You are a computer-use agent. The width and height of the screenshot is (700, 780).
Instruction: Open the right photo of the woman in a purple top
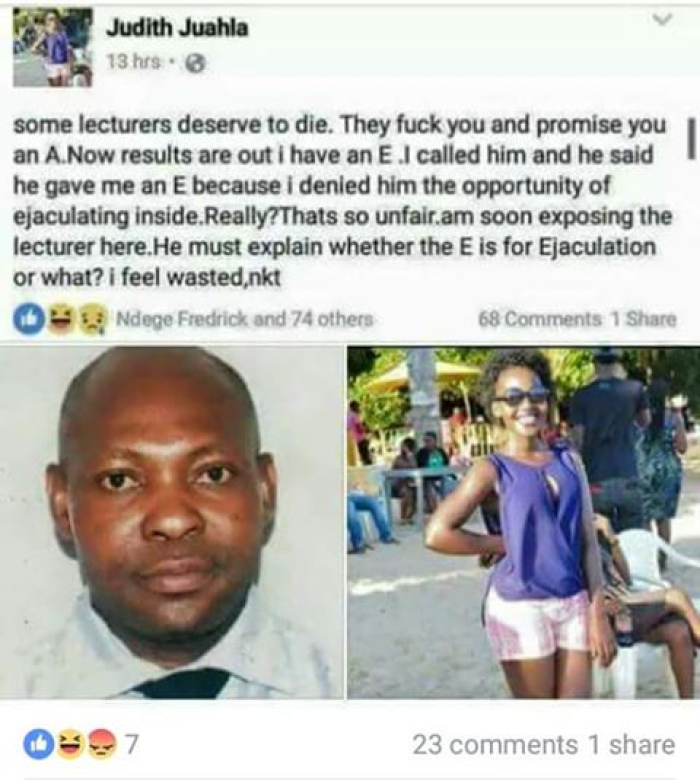[x=523, y=522]
